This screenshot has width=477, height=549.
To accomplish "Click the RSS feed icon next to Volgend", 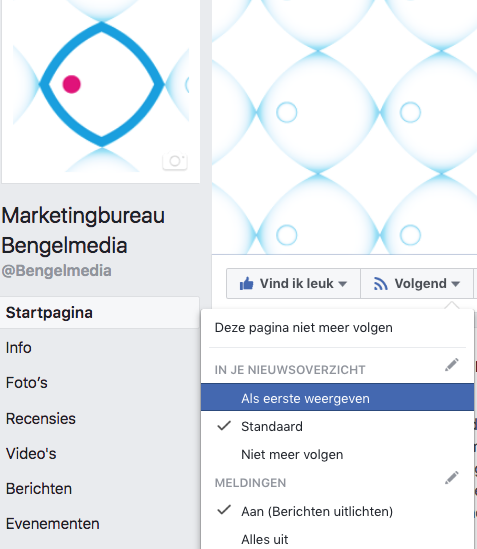I will pos(381,284).
